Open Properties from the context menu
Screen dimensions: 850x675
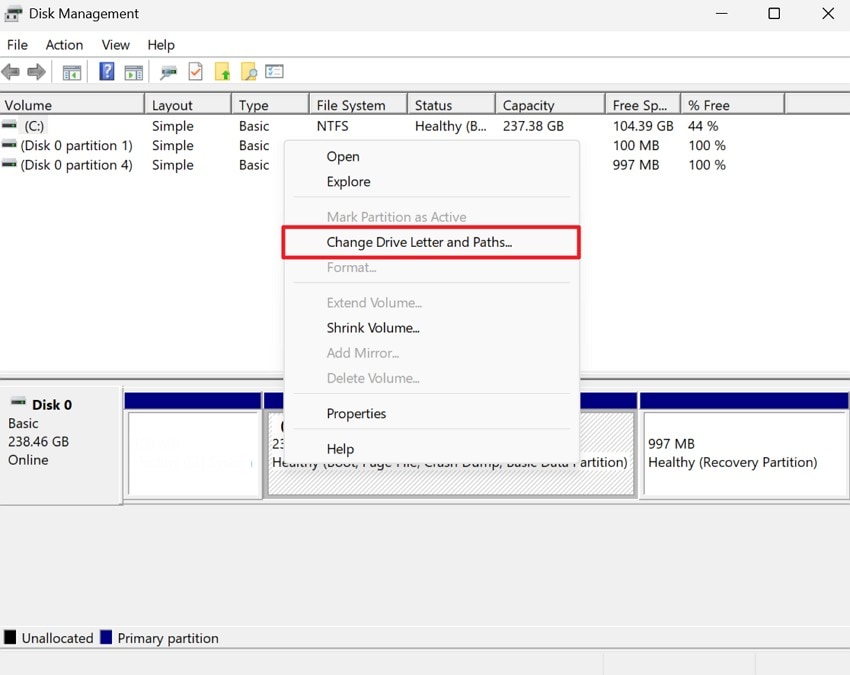[432, 414]
